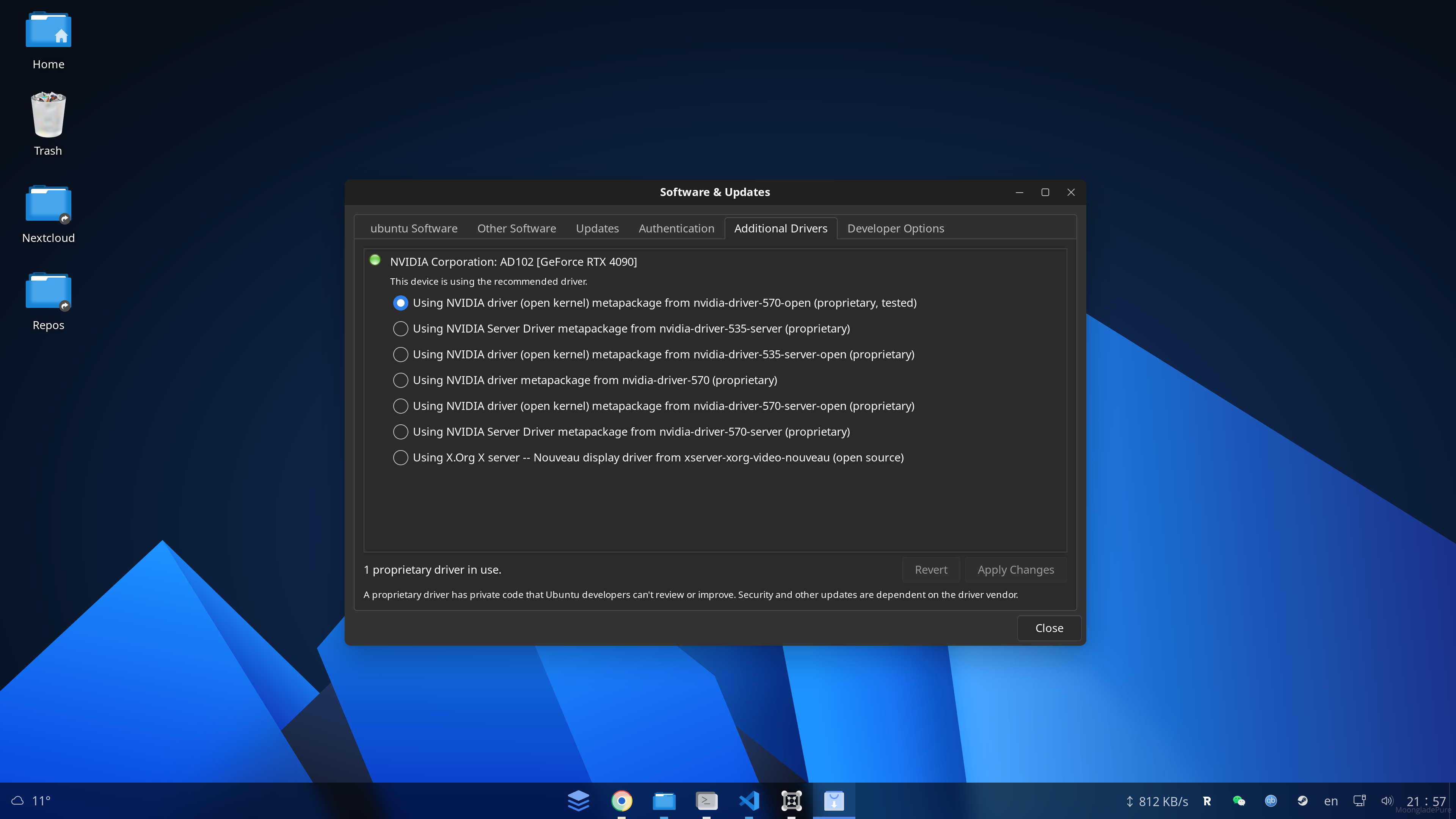This screenshot has height=819, width=1456.
Task: Choose the Nouveau open source driver
Action: [400, 458]
